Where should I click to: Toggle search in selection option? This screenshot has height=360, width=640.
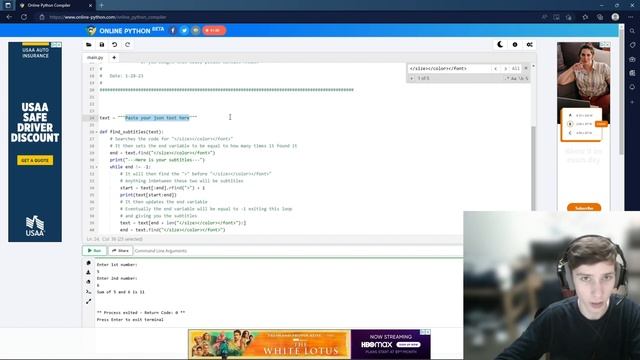527,78
